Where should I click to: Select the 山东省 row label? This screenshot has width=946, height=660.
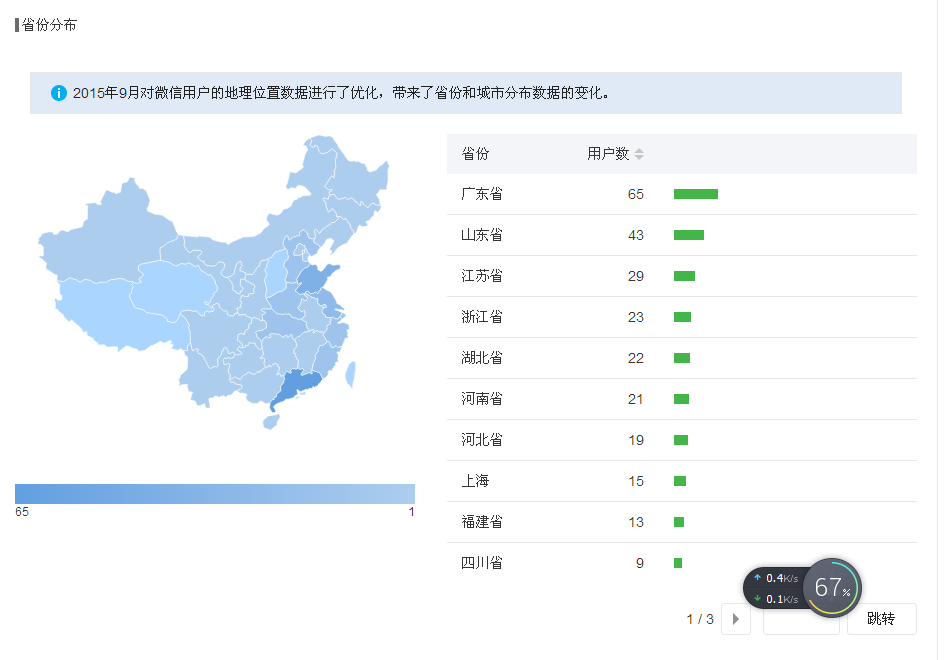tap(481, 235)
